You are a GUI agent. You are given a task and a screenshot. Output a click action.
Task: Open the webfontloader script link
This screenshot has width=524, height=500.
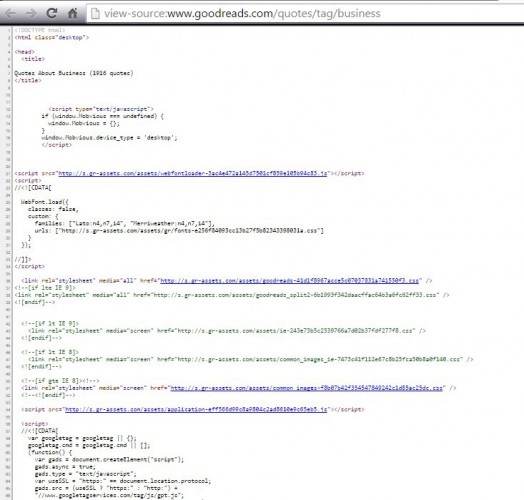pyautogui.click(x=193, y=173)
